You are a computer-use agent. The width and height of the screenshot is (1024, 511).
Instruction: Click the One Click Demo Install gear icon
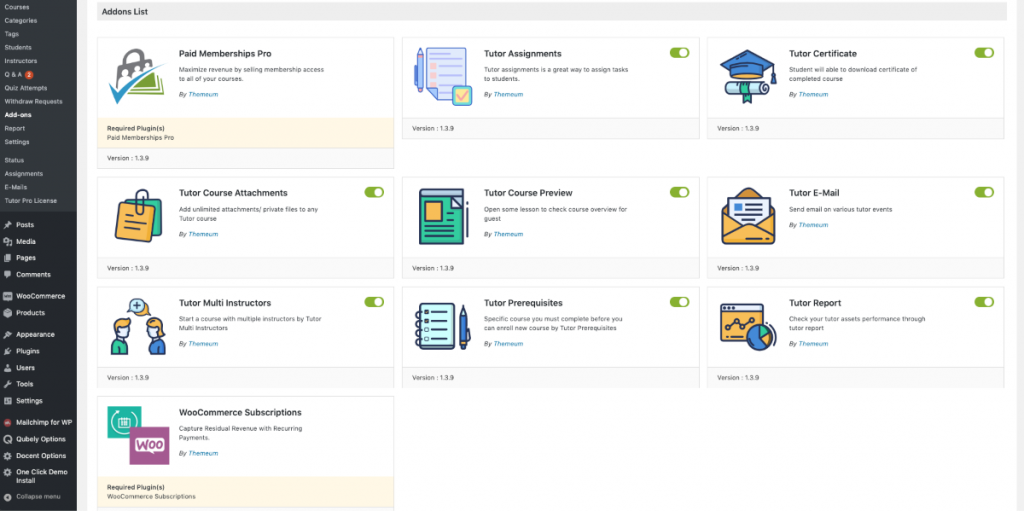tap(8, 472)
